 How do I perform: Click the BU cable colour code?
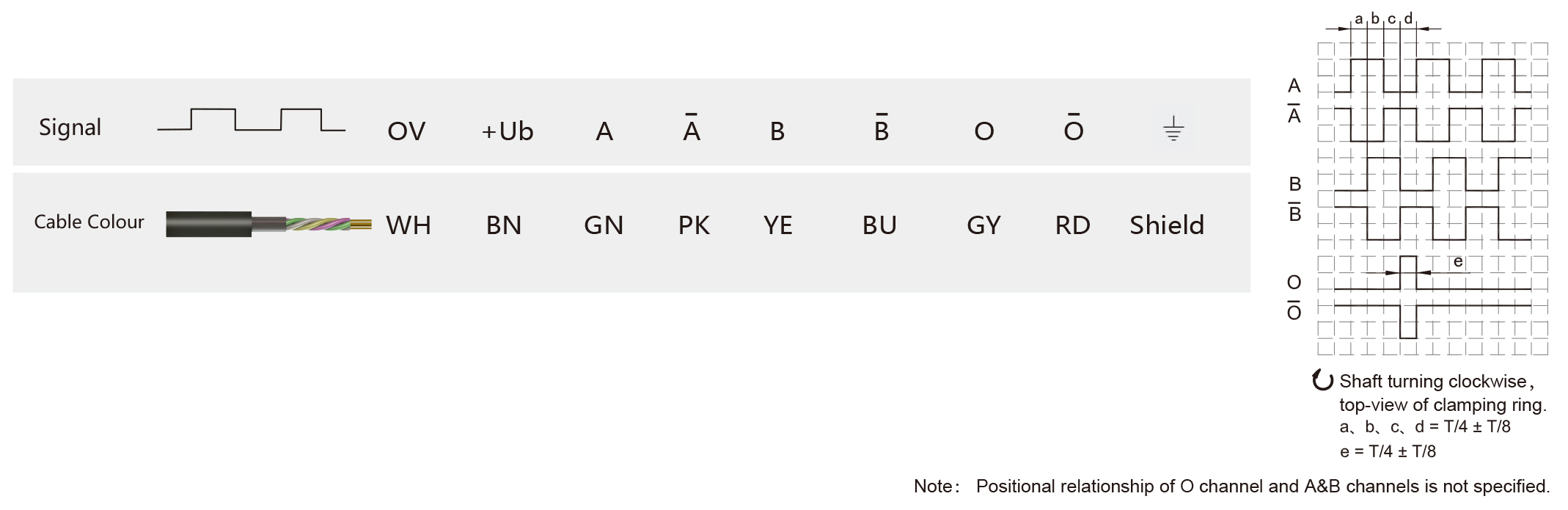coord(879,225)
